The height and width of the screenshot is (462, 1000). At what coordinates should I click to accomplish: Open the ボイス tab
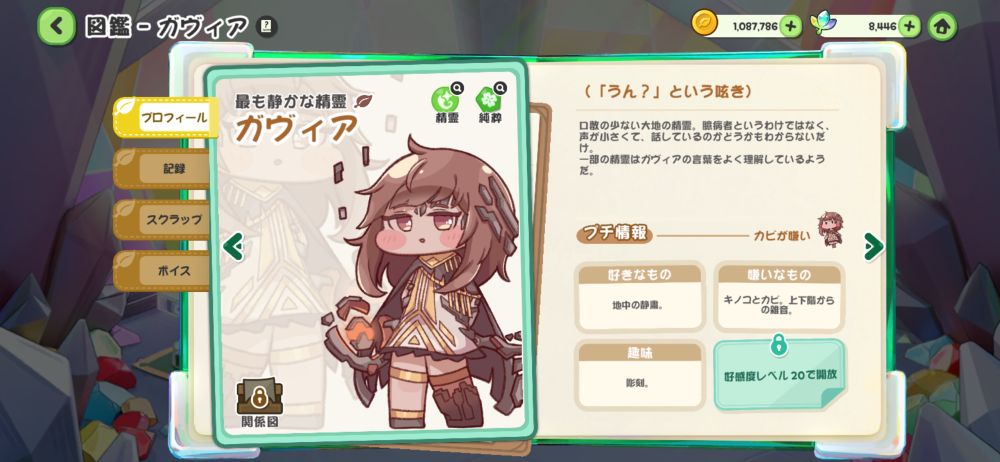(162, 271)
